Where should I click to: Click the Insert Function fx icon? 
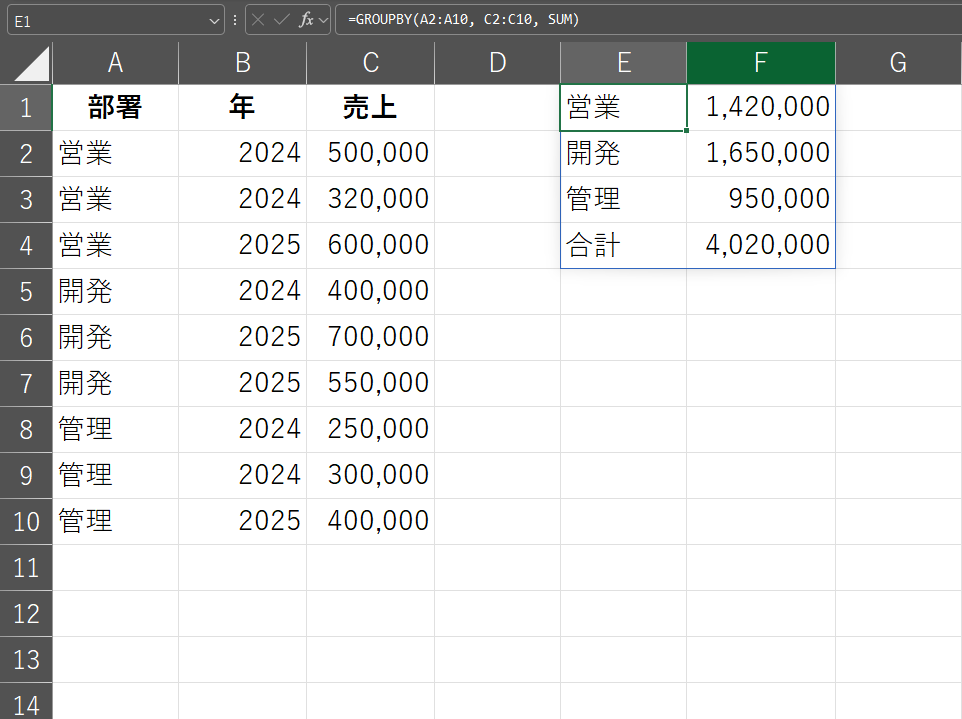point(307,19)
